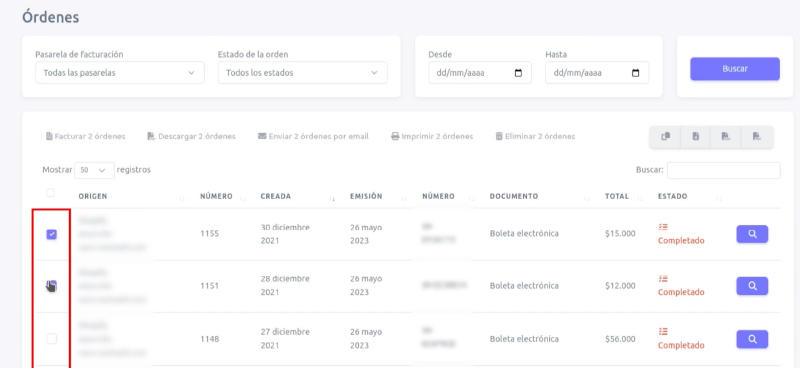The width and height of the screenshot is (800, 368).
Task: Click Boleta electrónica in order 1148 row
Action: coord(524,339)
